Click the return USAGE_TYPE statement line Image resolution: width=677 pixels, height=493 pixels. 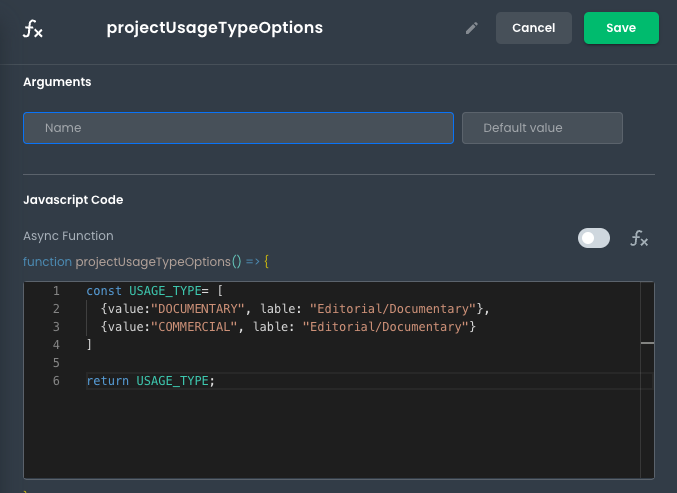point(150,381)
